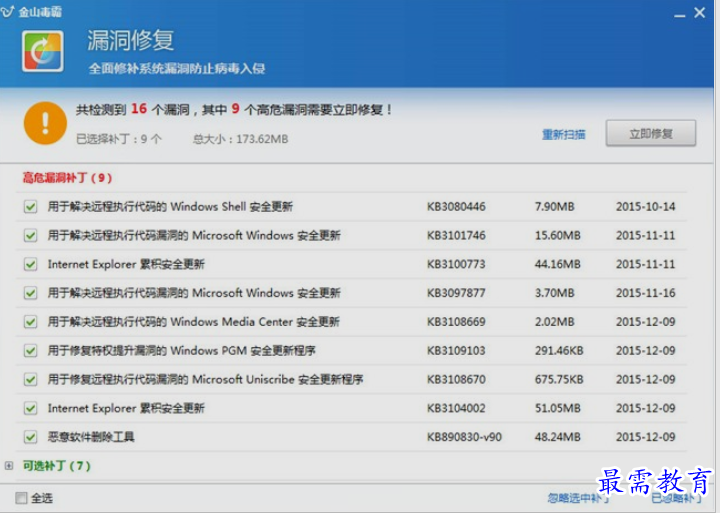Click the 重新扫描 rescan link

563,135
